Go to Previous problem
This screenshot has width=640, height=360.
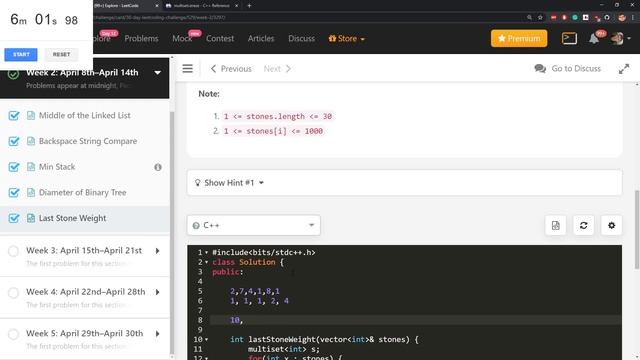coord(231,69)
